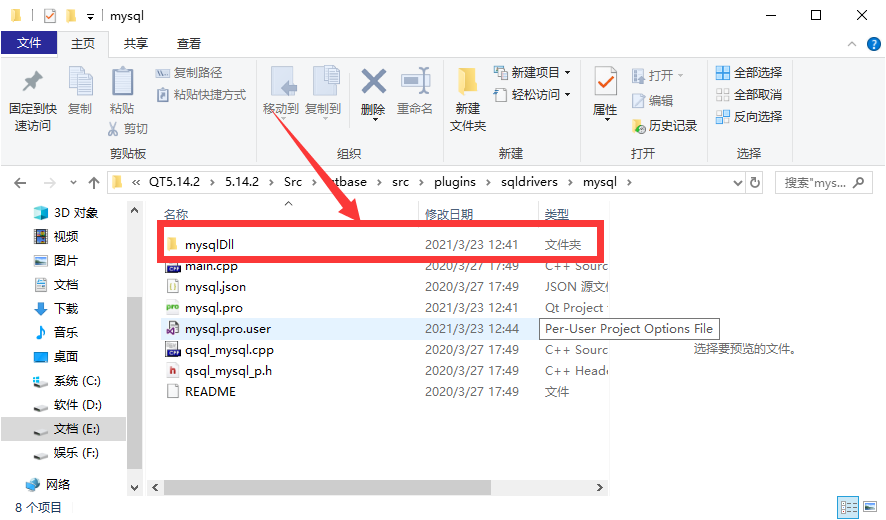The width and height of the screenshot is (886, 520).
Task: Open History in ribbon
Action: tap(664, 125)
